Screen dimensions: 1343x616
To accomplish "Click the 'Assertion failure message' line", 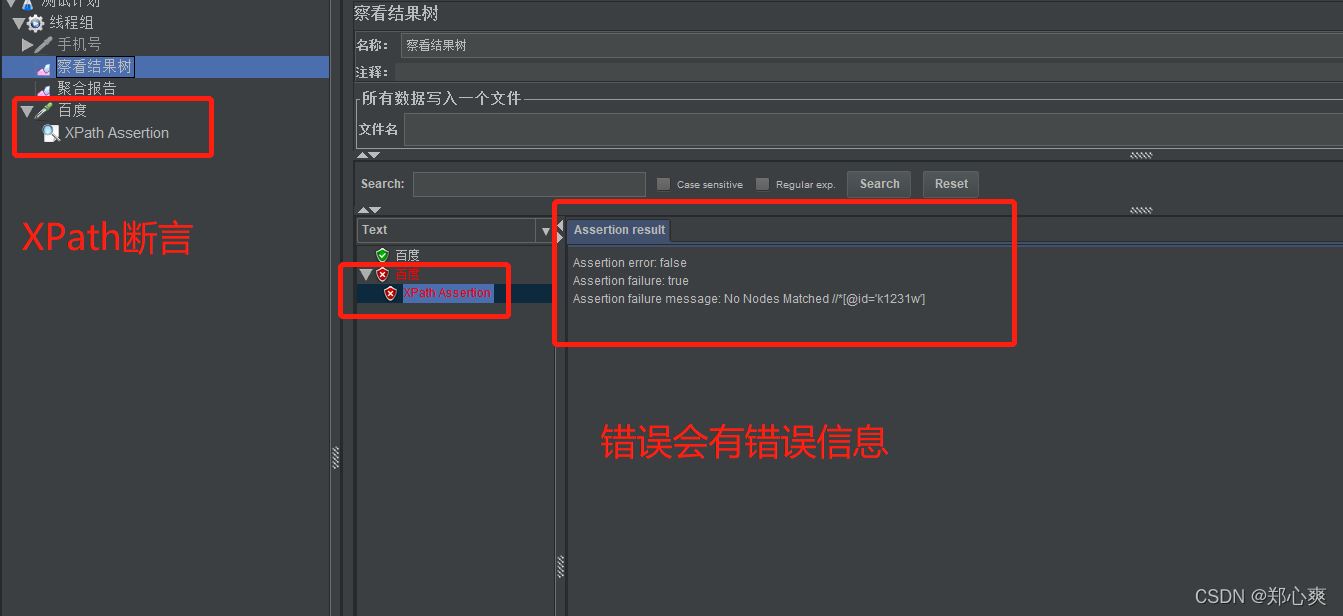I will (x=749, y=299).
